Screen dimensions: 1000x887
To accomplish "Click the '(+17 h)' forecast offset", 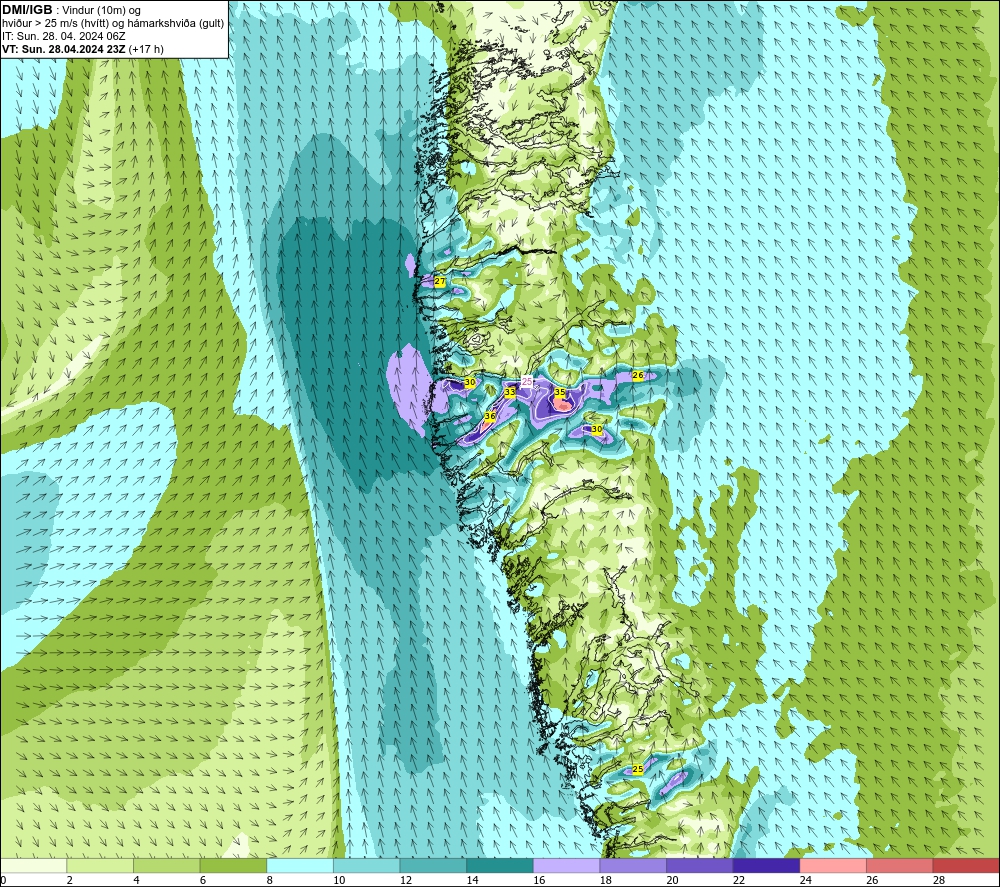I will pyautogui.click(x=146, y=49).
